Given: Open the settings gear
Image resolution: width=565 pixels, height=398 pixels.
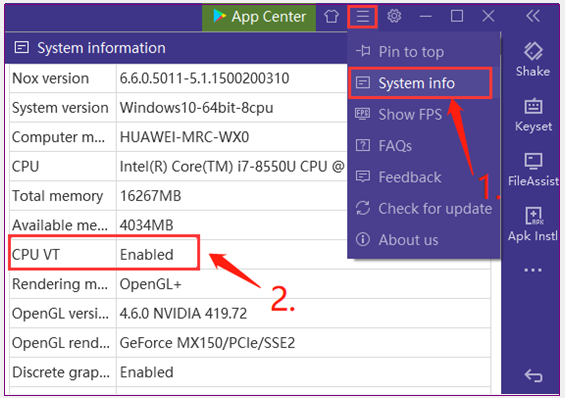Looking at the screenshot, I should click(x=394, y=16).
